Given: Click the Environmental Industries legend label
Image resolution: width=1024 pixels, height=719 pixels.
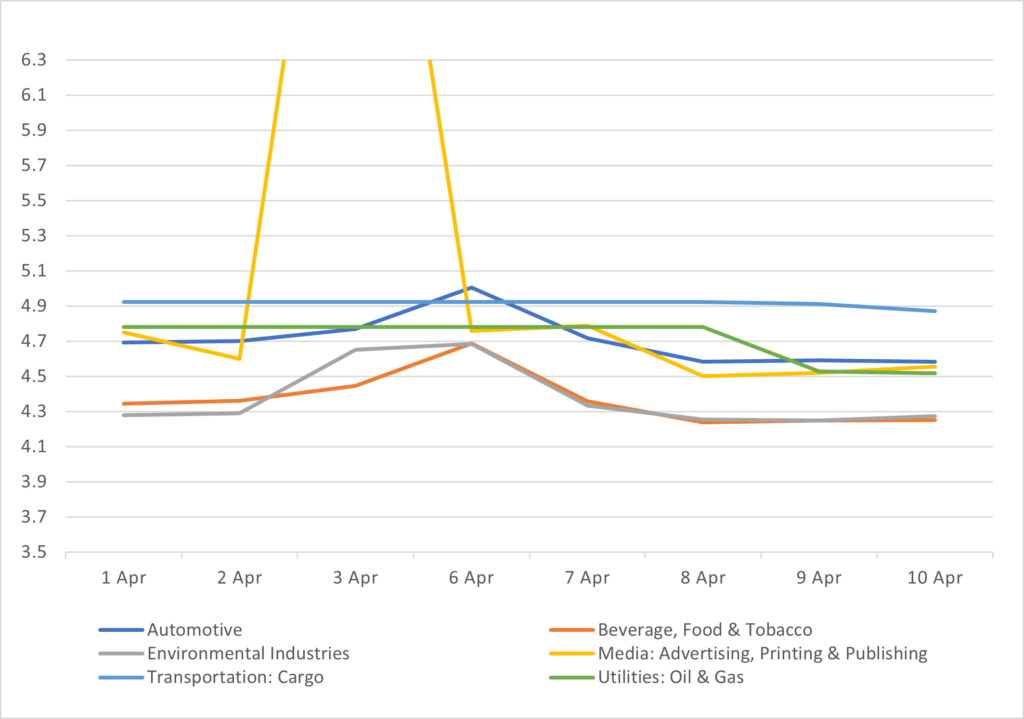Looking at the screenshot, I should point(248,654).
